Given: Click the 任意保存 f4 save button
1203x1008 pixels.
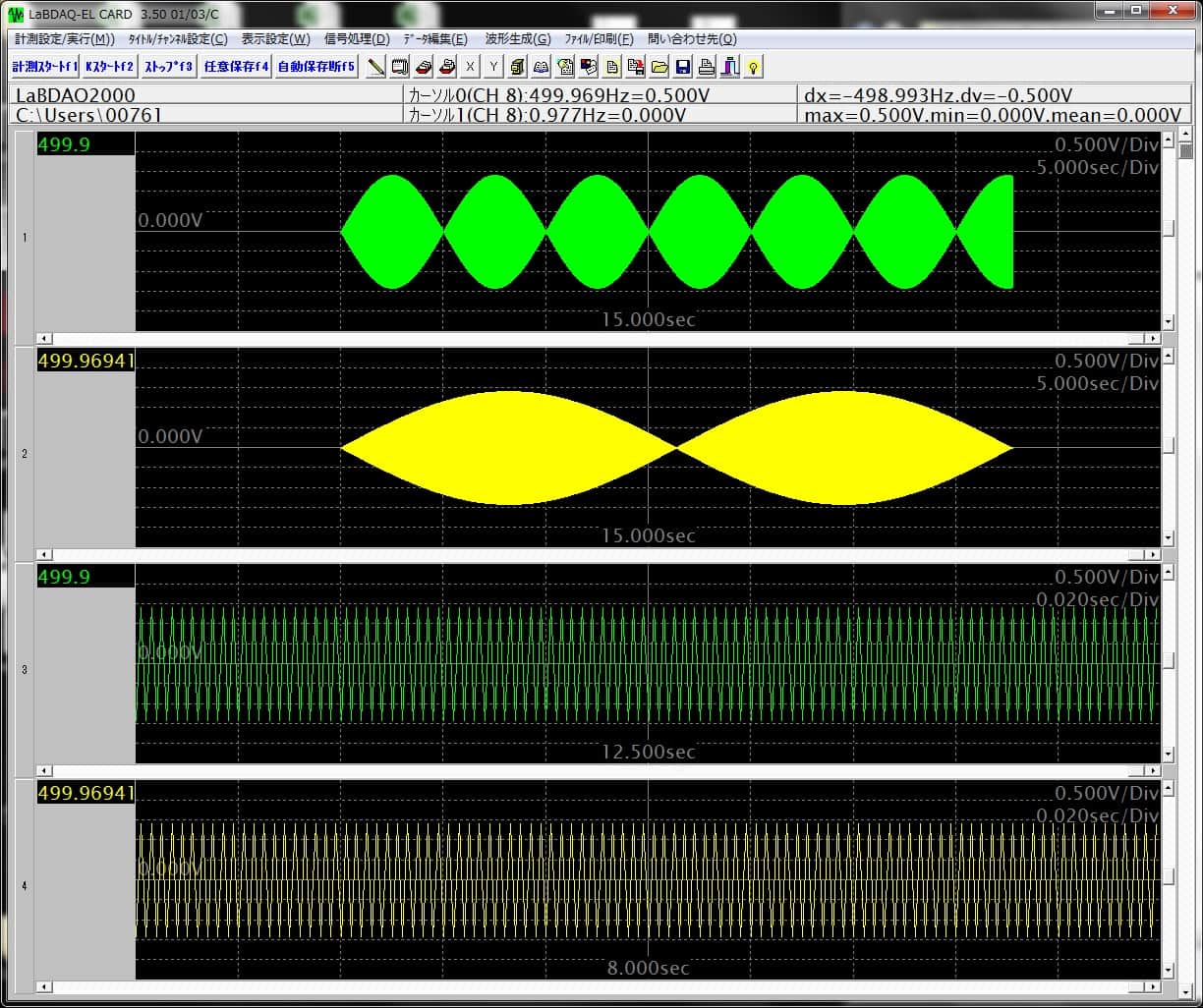Looking at the screenshot, I should 236,67.
